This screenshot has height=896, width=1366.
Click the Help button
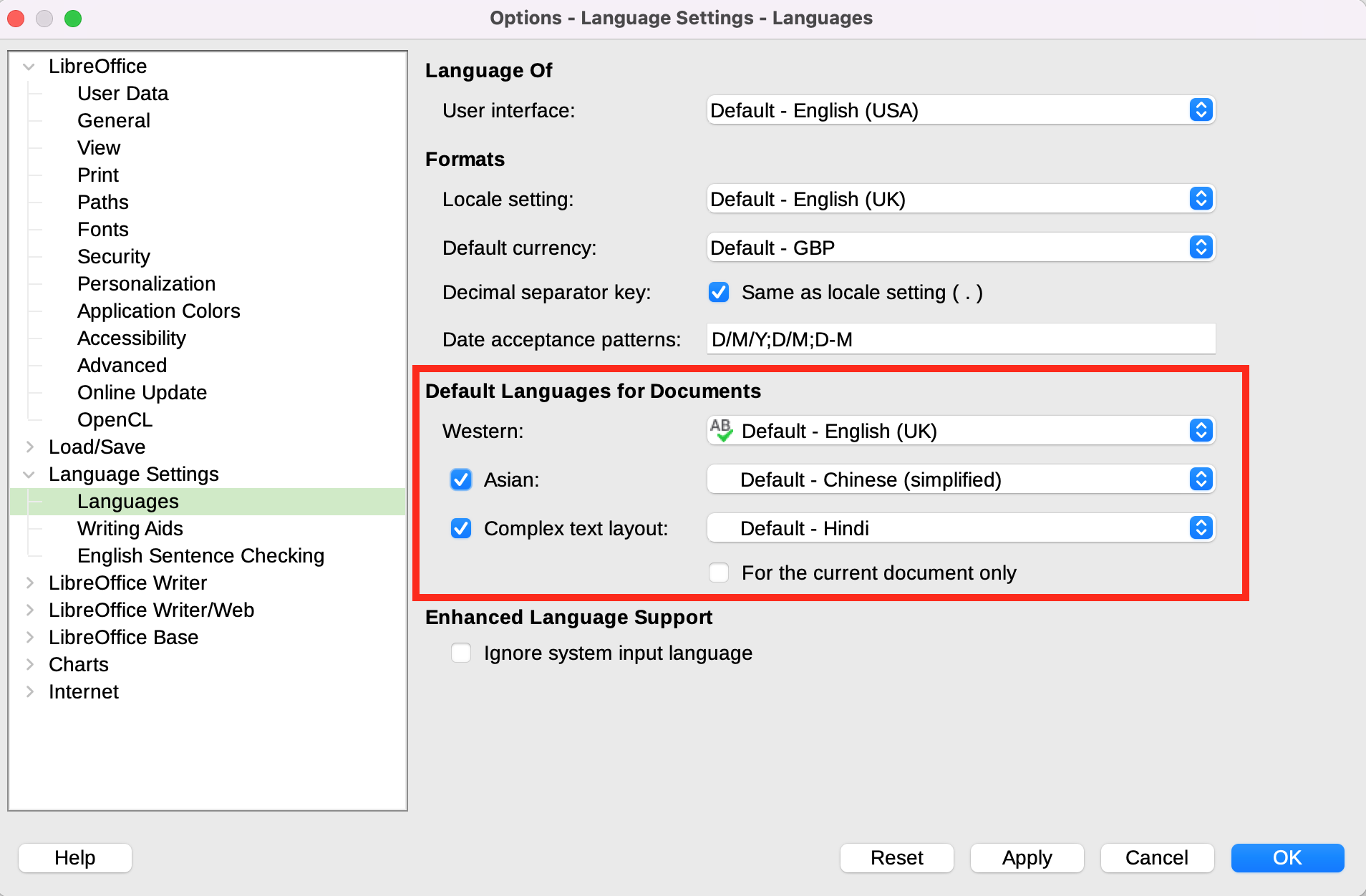(x=75, y=857)
